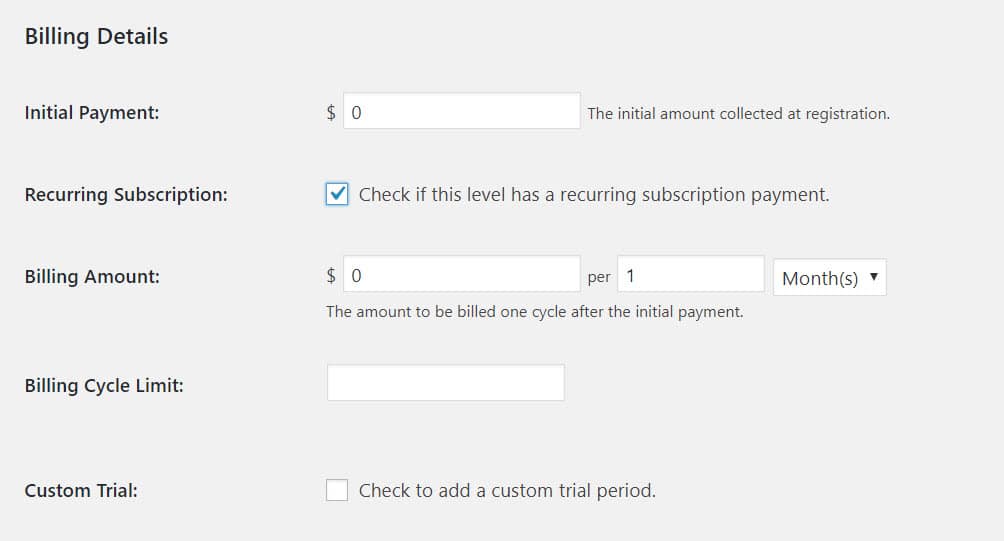The height and width of the screenshot is (541, 1004).
Task: Click the 'per' text between billing fields
Action: (599, 278)
